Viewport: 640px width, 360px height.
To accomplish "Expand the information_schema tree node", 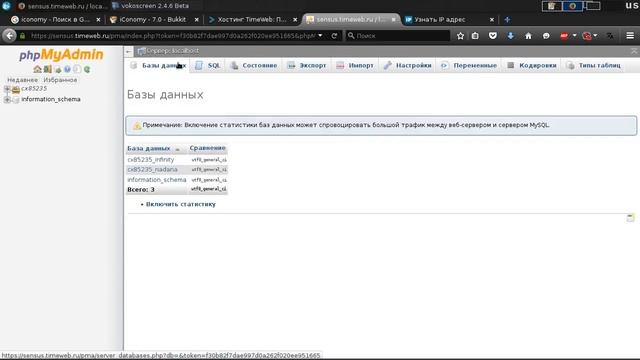I will coord(7,99).
